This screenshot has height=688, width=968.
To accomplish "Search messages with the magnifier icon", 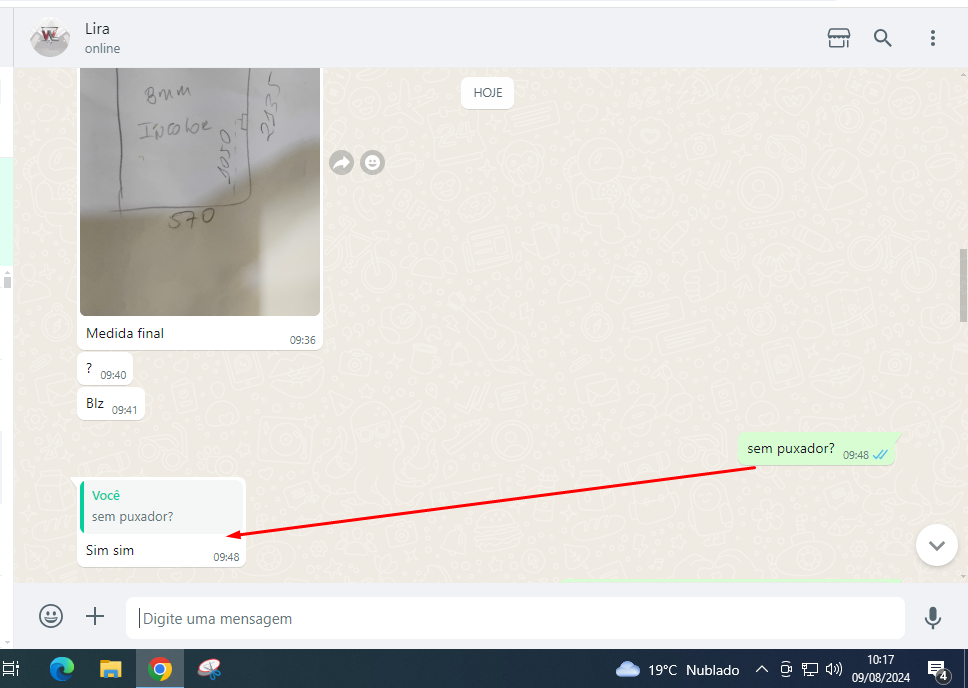I will point(883,38).
